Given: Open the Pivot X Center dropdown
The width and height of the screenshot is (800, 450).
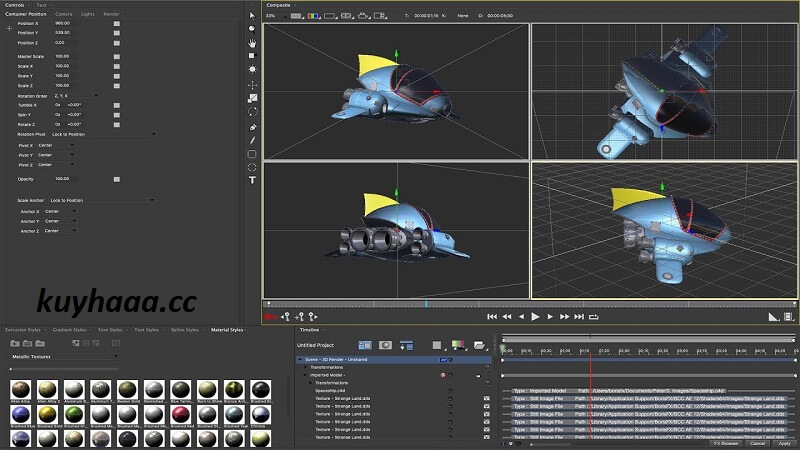Looking at the screenshot, I should [x=57, y=145].
